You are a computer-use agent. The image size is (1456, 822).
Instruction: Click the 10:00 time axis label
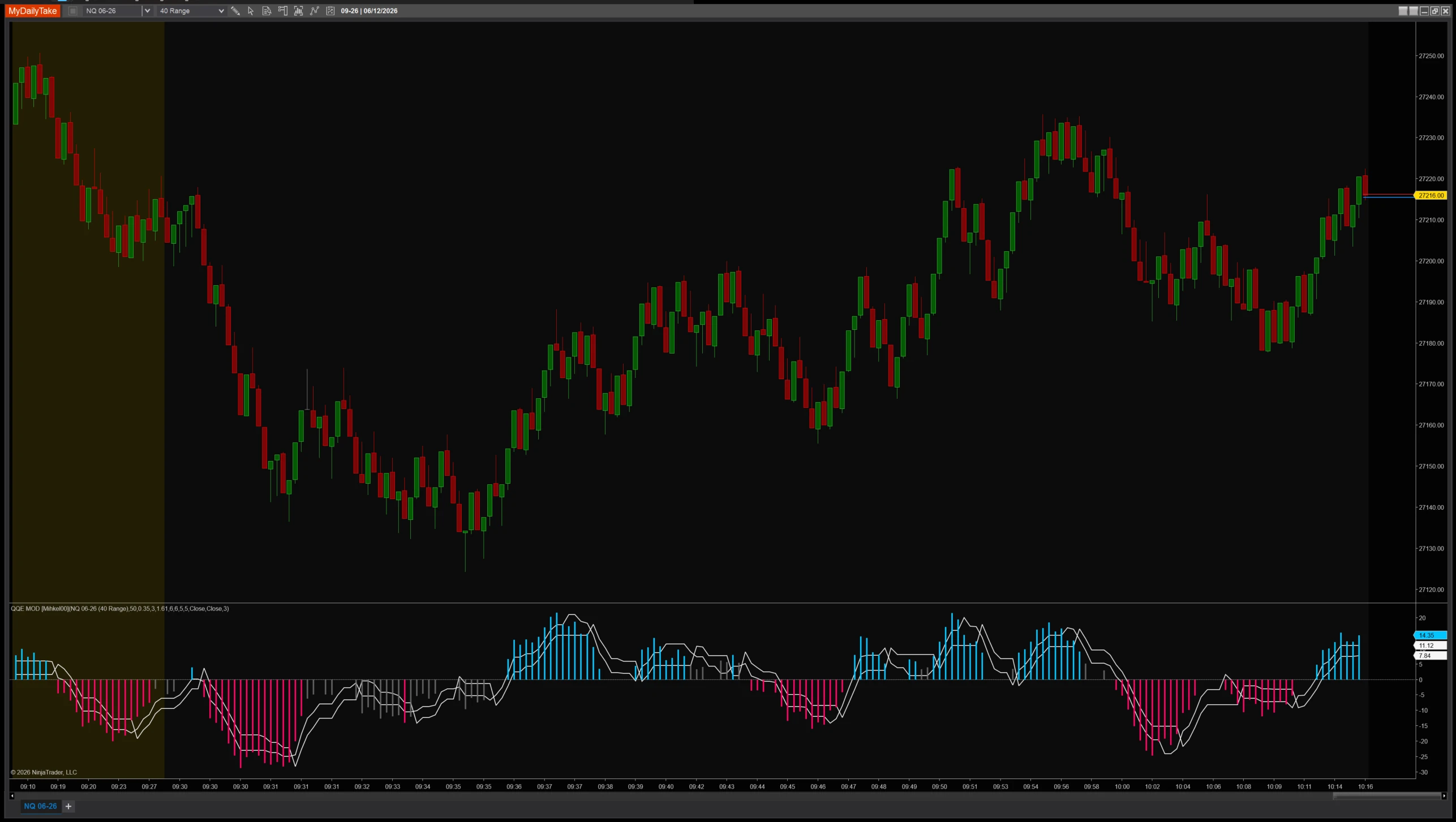[1122, 786]
